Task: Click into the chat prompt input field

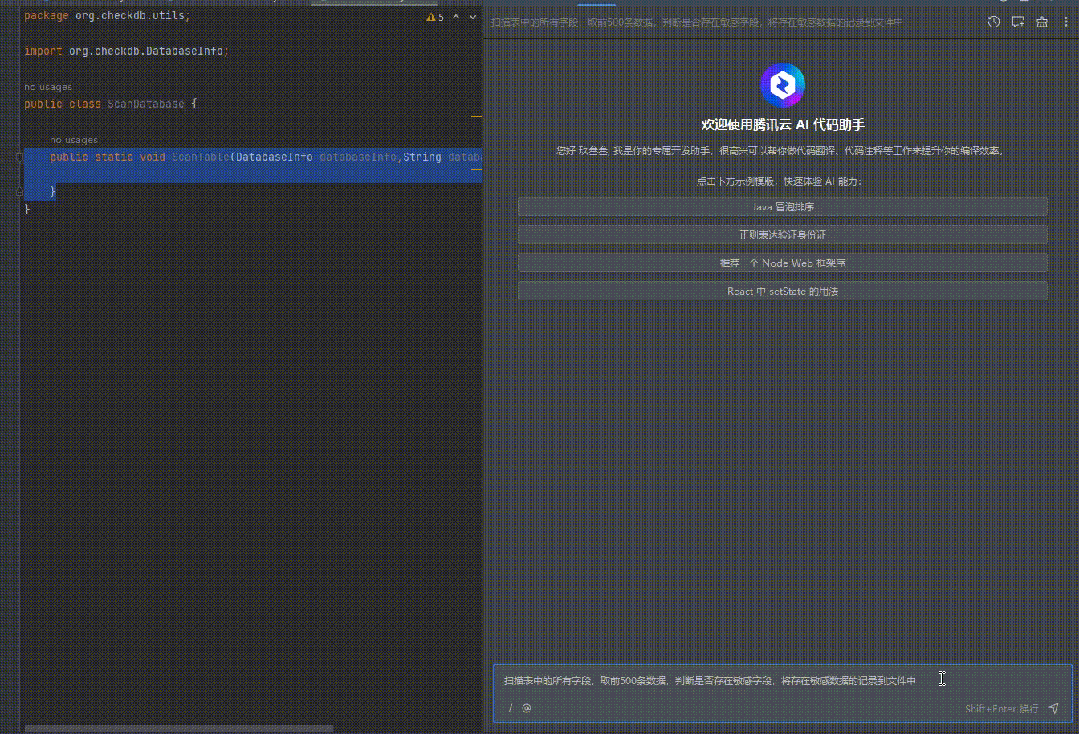Action: click(x=782, y=680)
